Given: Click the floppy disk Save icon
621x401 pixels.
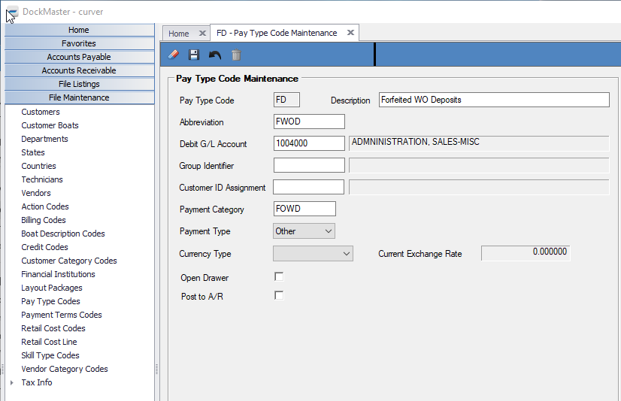Looking at the screenshot, I should click(x=194, y=55).
